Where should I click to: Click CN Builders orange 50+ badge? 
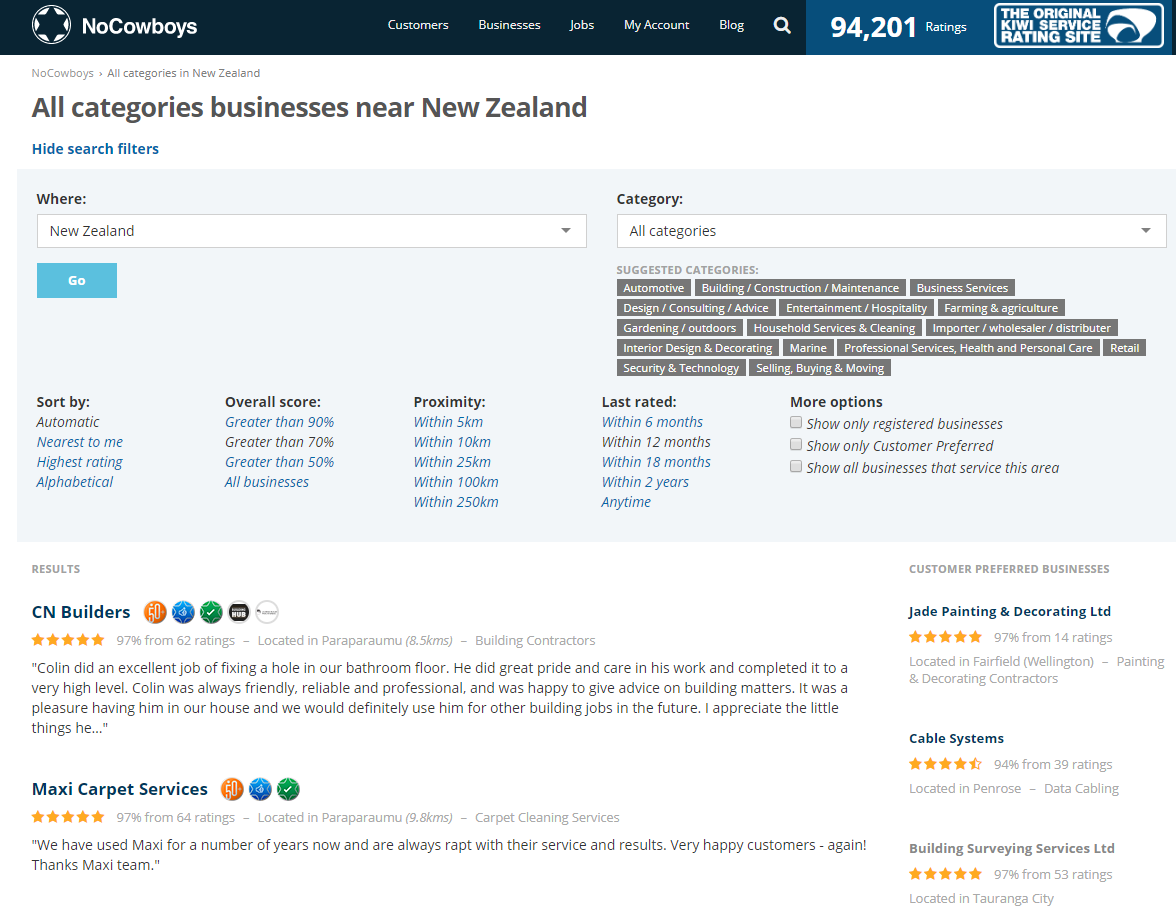click(x=155, y=612)
